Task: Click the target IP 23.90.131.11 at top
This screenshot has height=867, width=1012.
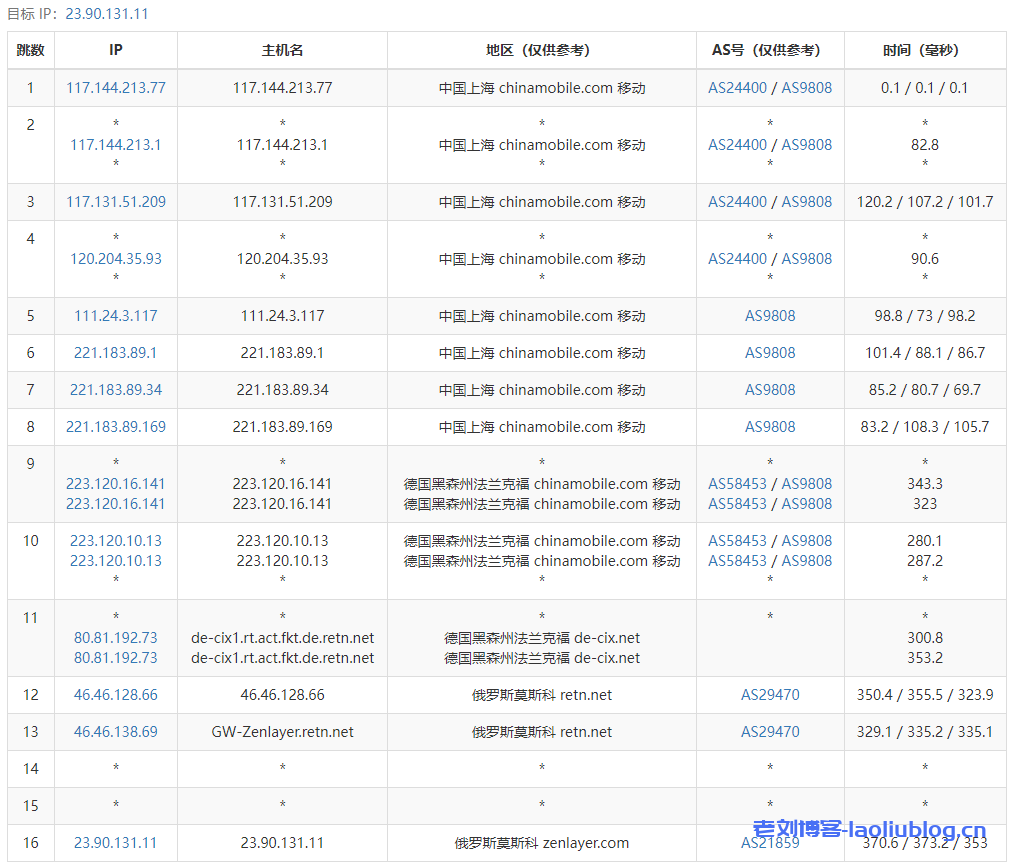Action: (x=106, y=14)
